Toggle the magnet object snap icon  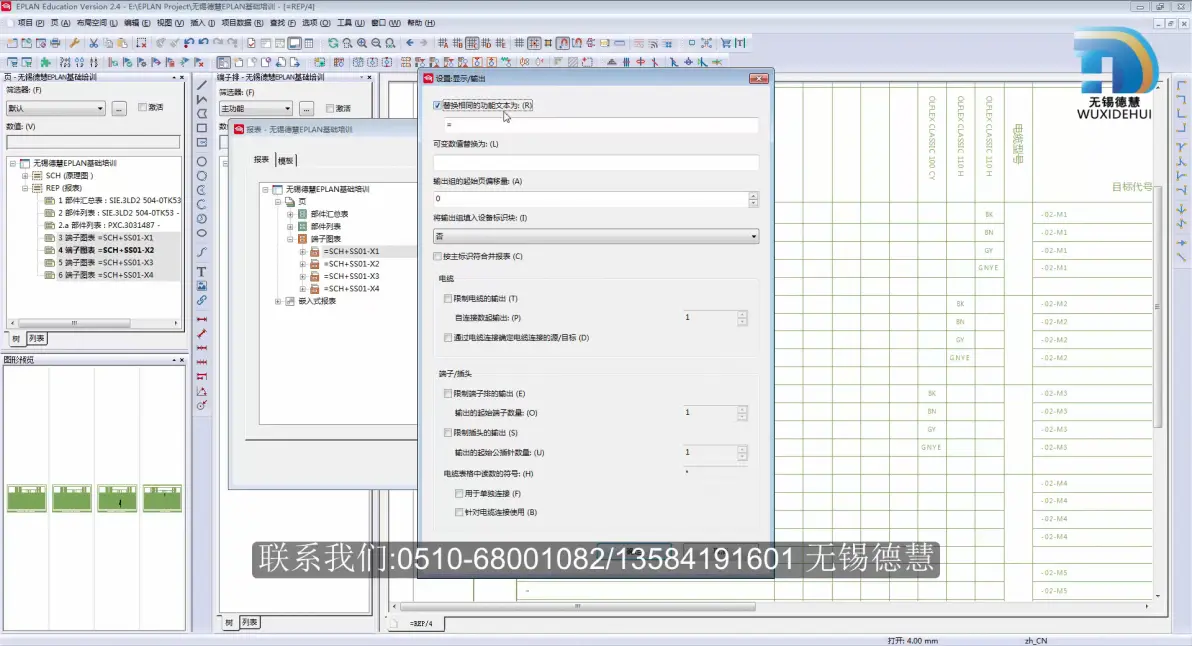tap(563, 43)
